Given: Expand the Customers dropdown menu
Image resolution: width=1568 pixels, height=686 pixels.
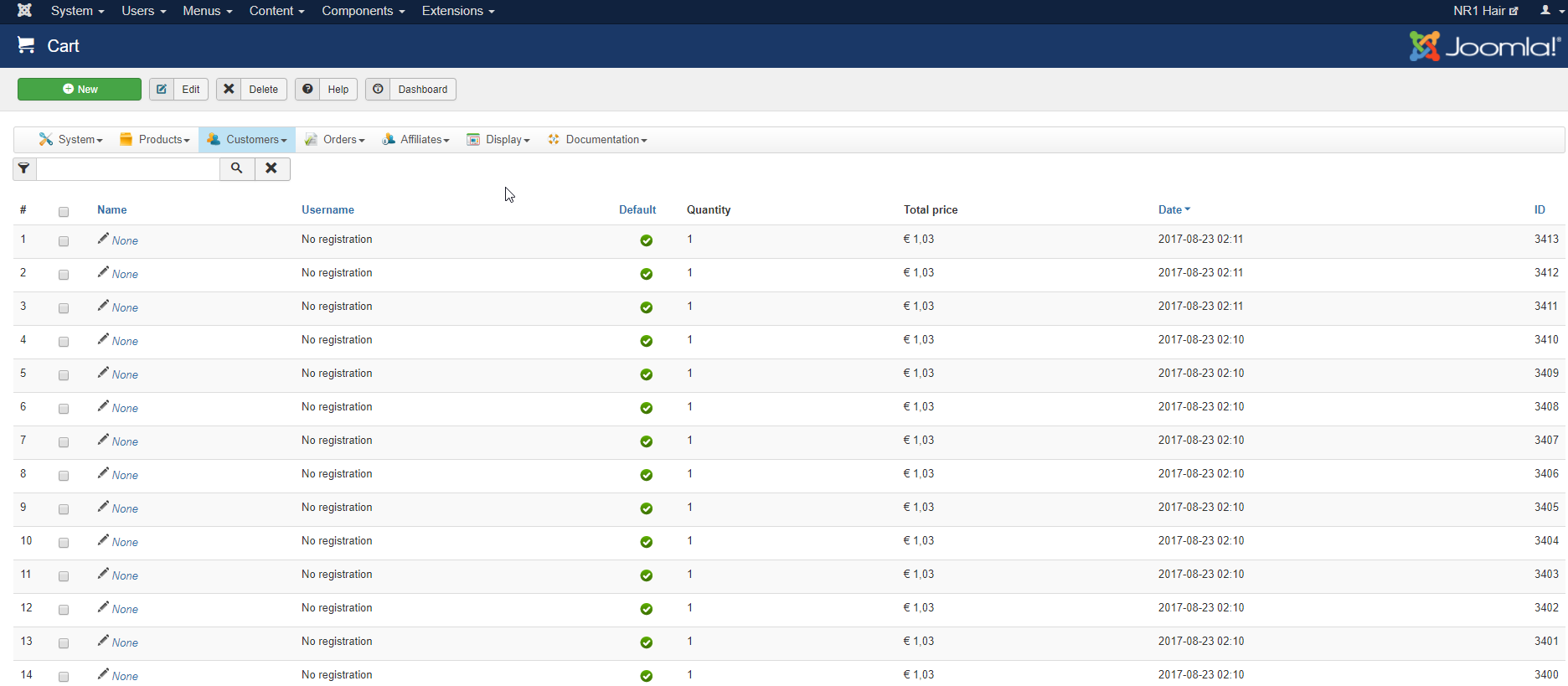Looking at the screenshot, I should [x=247, y=140].
